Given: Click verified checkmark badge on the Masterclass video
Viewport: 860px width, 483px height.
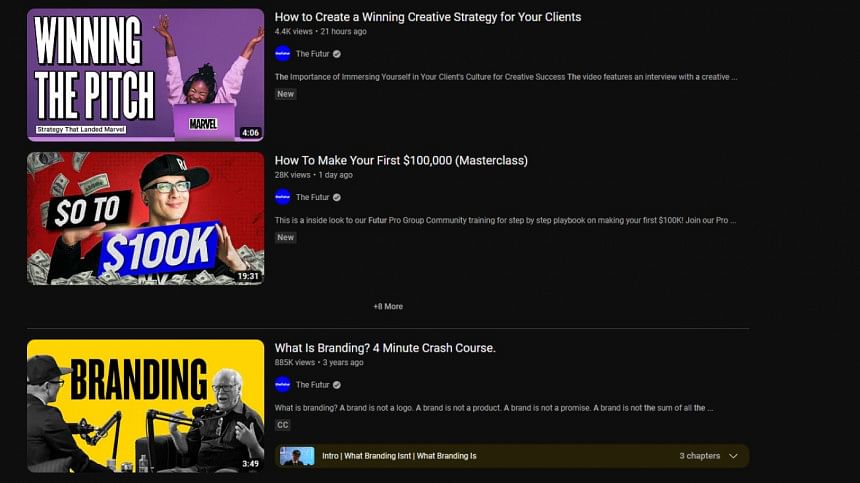Looking at the screenshot, I should [x=337, y=197].
